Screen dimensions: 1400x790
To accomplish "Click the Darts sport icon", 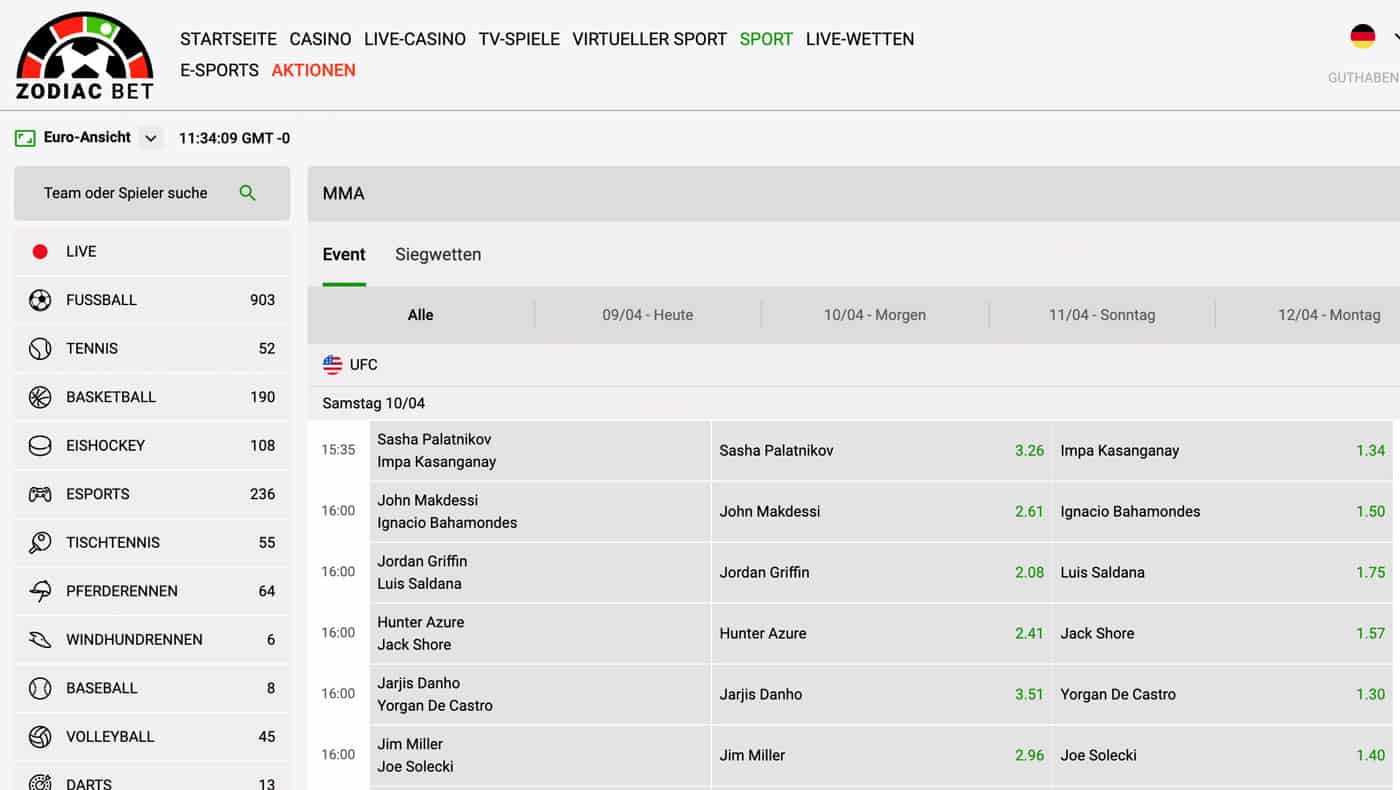I will coord(40,782).
